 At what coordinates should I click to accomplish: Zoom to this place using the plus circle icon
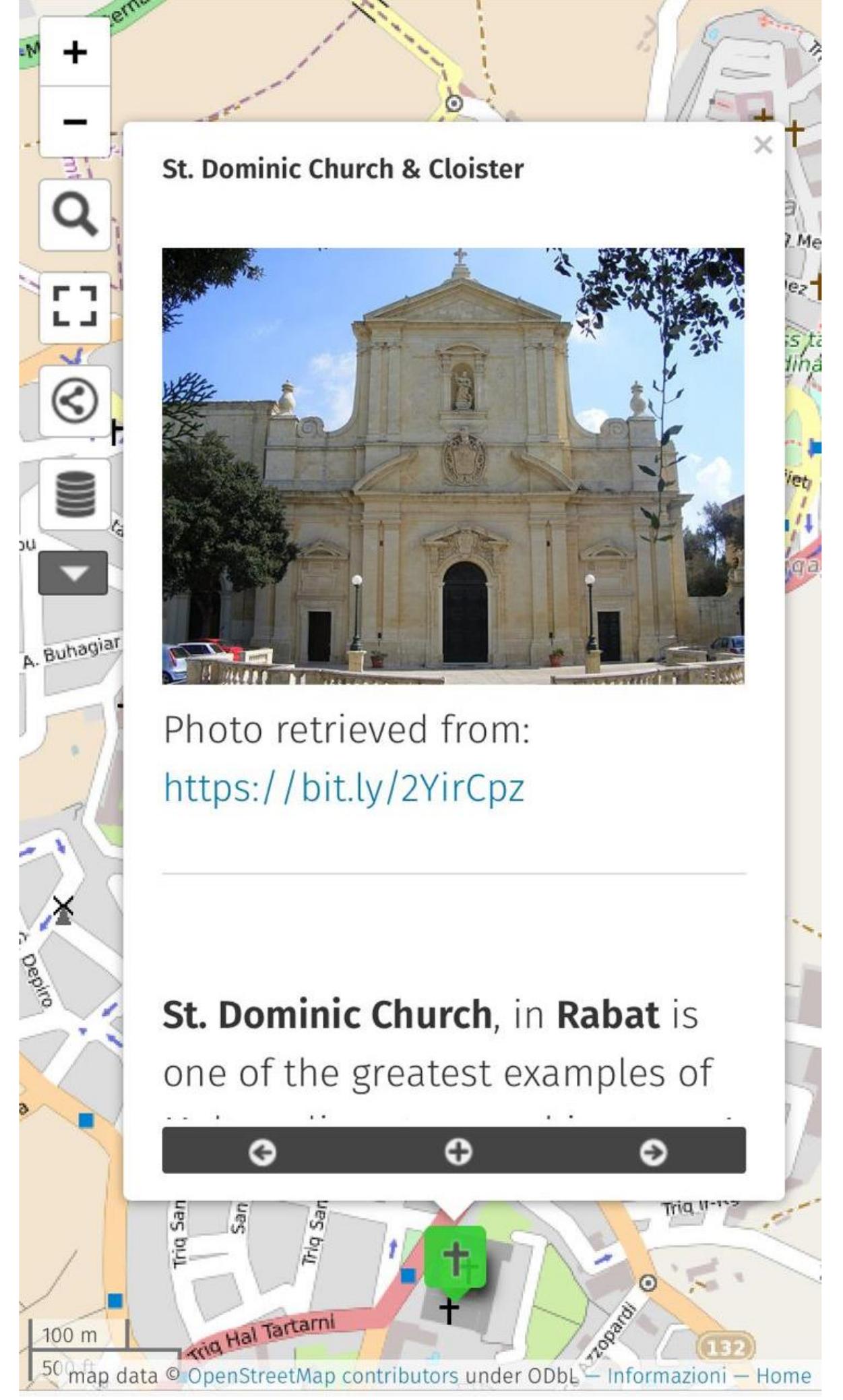click(x=458, y=1152)
